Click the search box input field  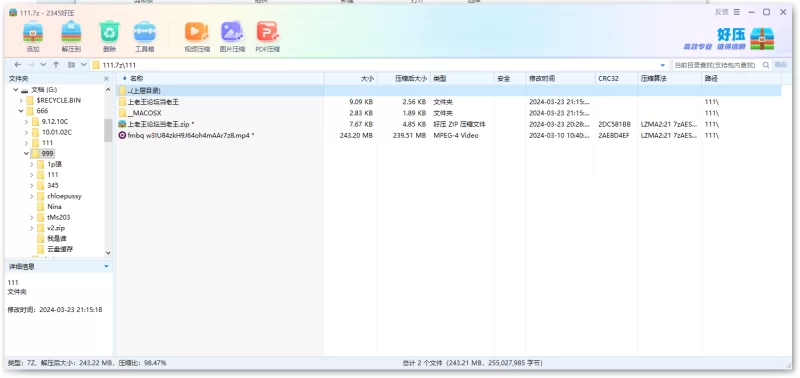pos(716,65)
